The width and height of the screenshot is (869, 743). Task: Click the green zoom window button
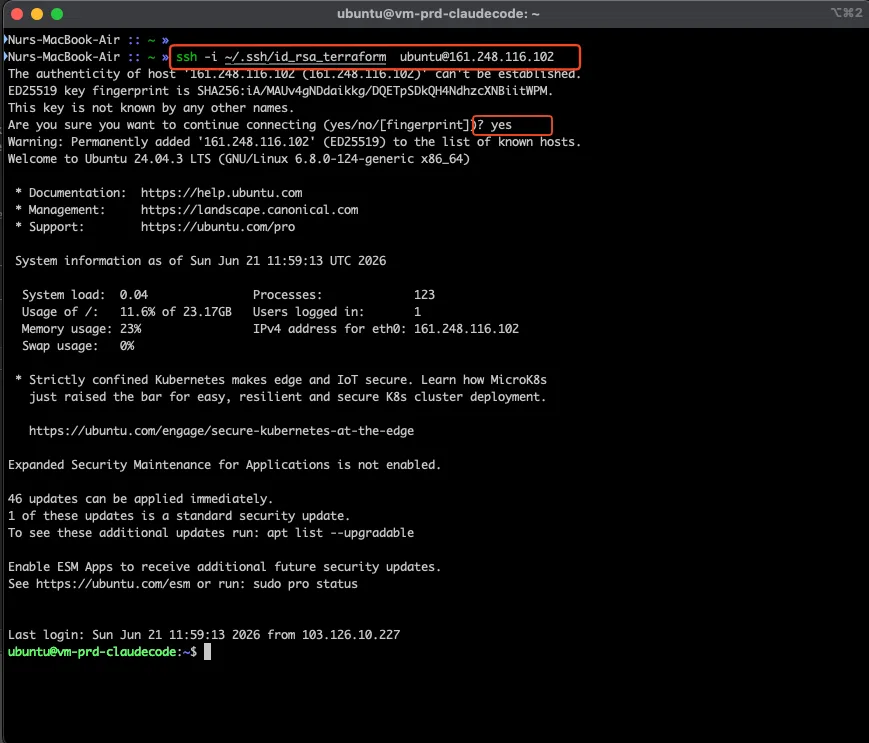pyautogui.click(x=57, y=14)
